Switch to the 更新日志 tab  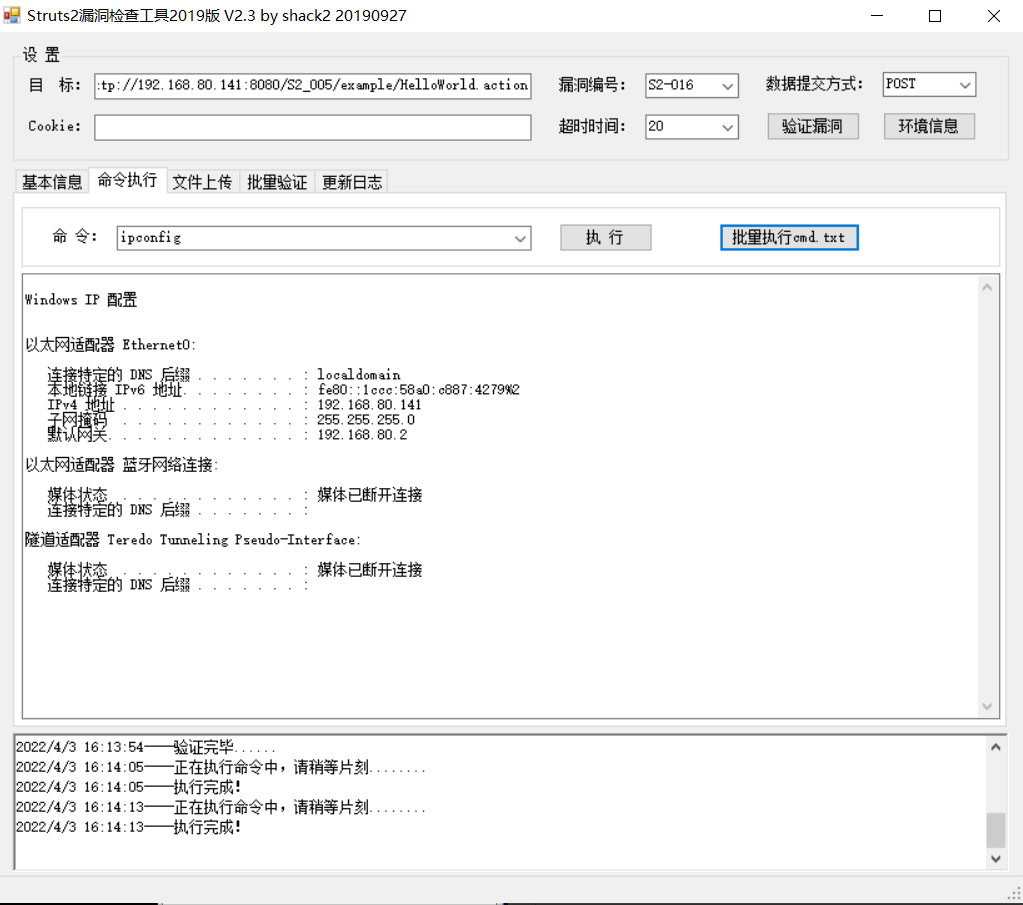point(352,182)
